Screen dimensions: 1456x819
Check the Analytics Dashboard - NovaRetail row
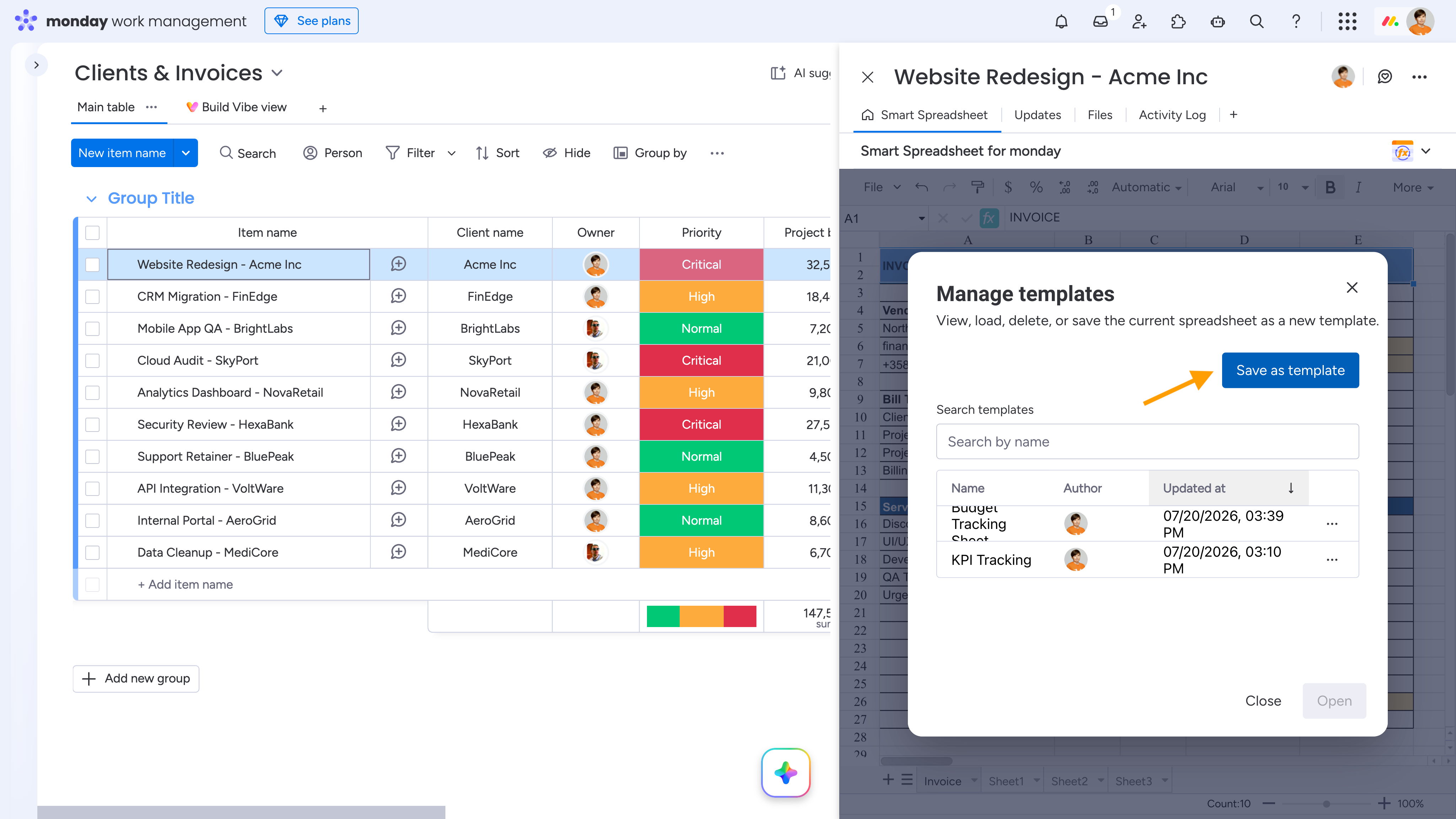[x=92, y=392]
